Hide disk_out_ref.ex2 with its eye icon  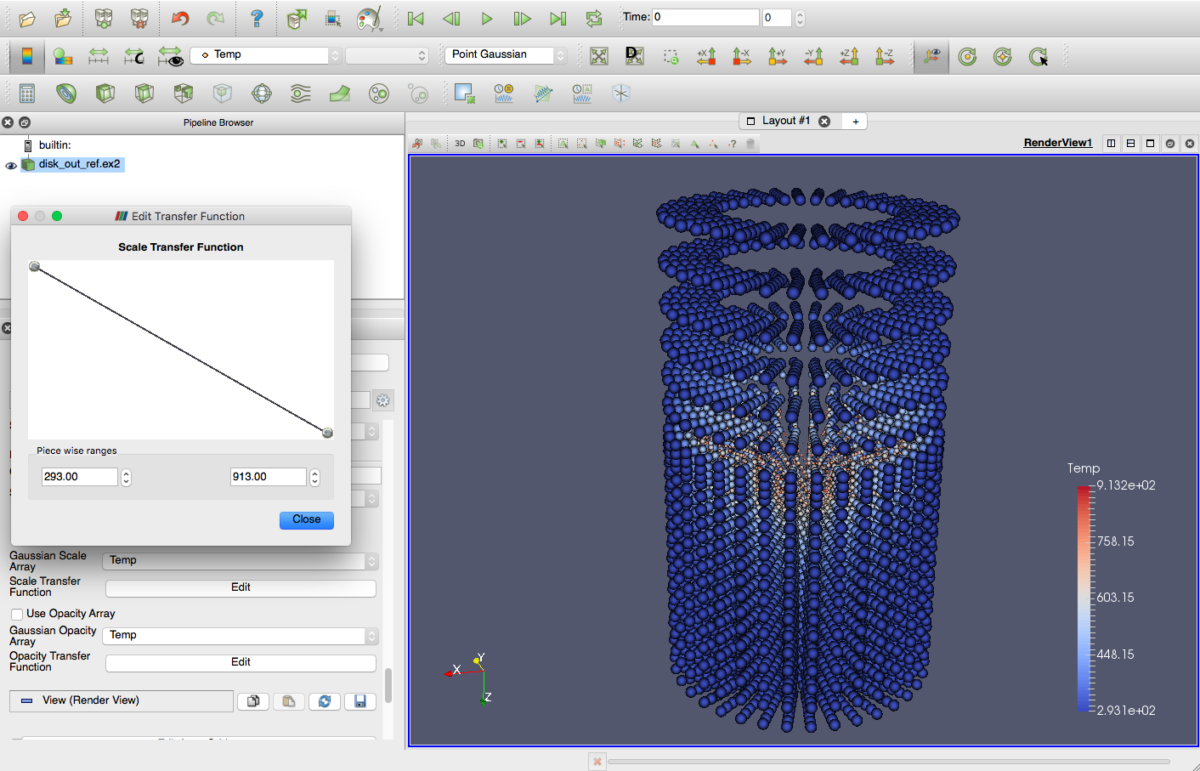tap(11, 165)
